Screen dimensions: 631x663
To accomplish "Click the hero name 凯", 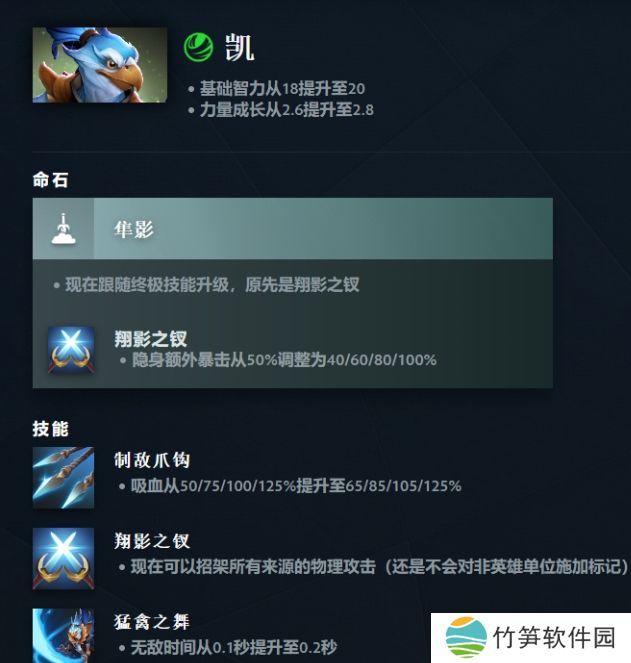I will coord(239,47).
